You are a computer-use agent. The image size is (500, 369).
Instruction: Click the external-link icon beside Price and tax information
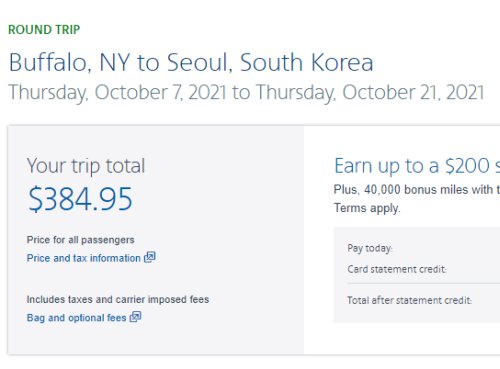tap(150, 257)
